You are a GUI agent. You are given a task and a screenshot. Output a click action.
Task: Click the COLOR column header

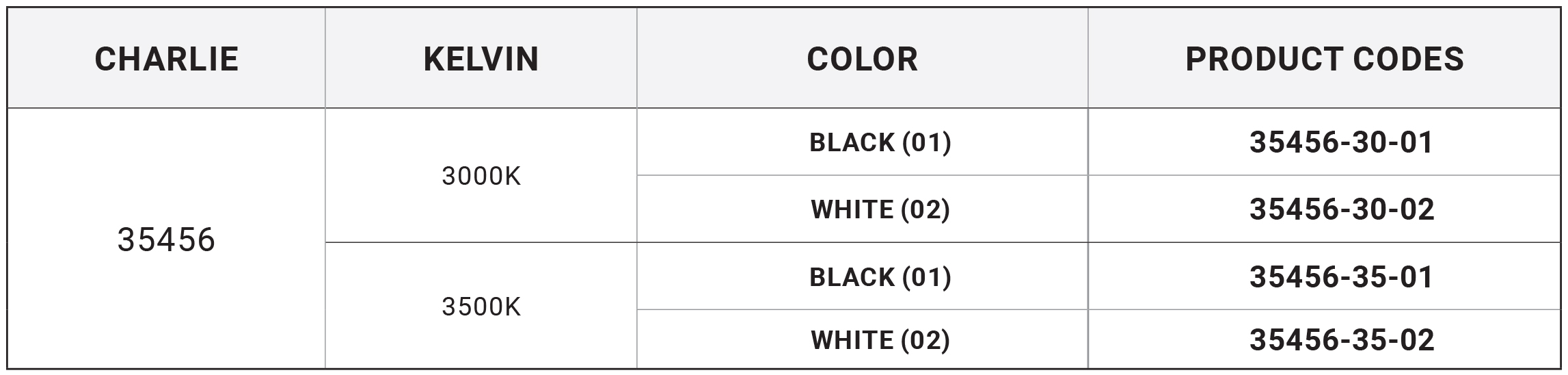tap(862, 59)
